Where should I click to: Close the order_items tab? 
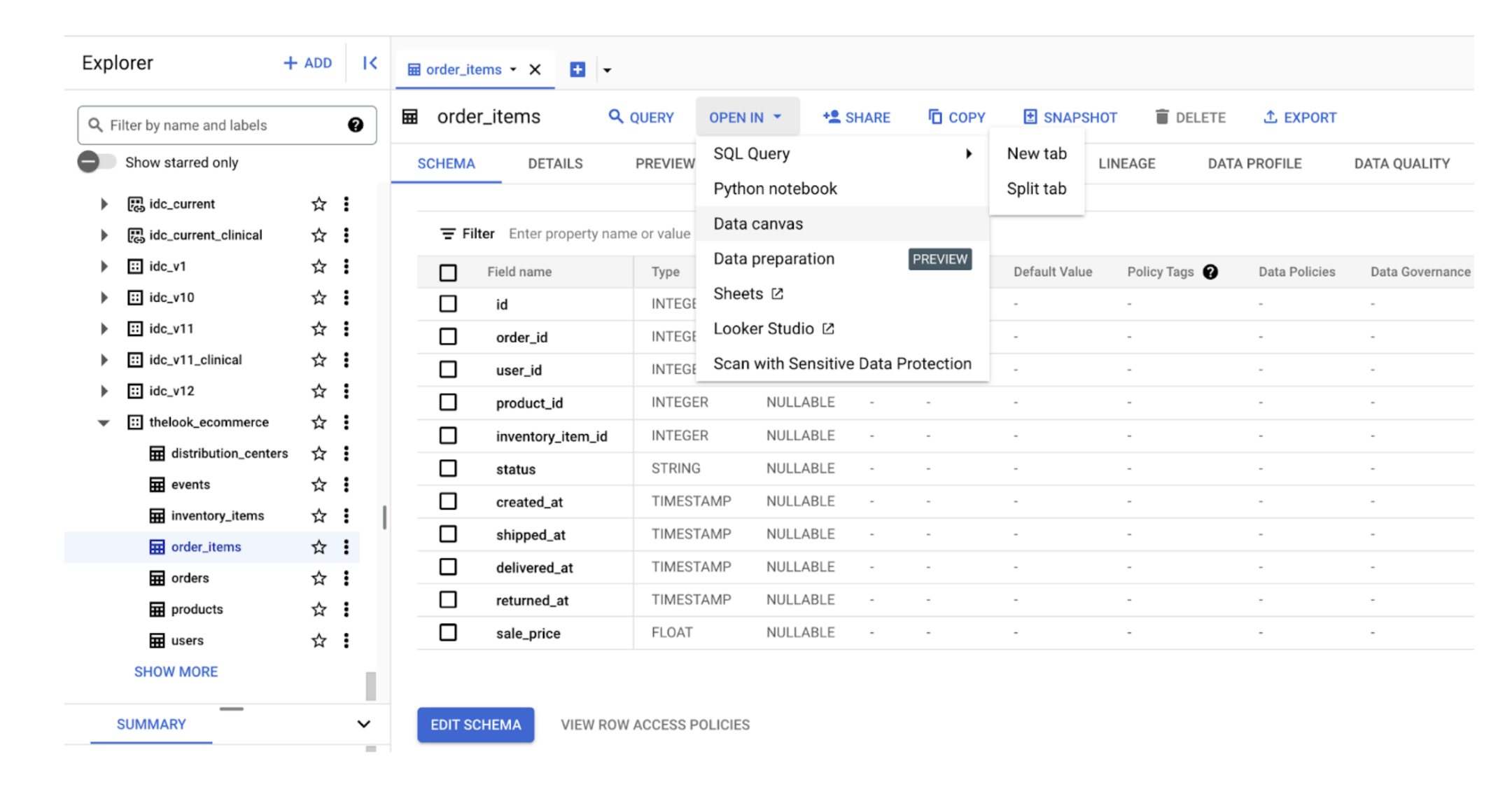click(535, 69)
